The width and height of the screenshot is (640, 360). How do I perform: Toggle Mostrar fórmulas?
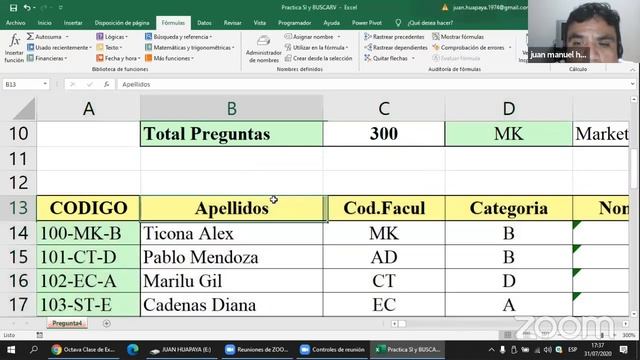coord(458,37)
